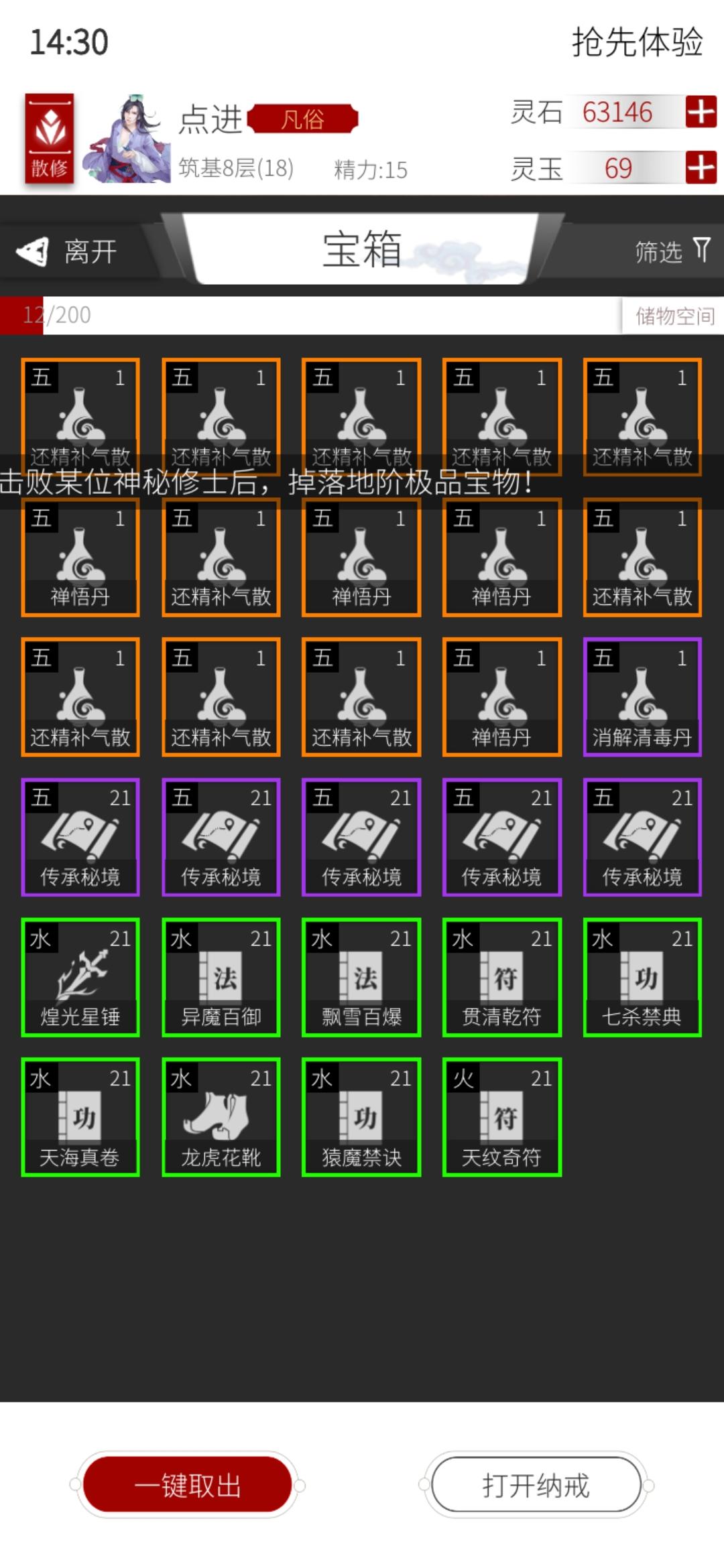
Task: Click the 打开纳戒 button
Action: pos(536,1485)
